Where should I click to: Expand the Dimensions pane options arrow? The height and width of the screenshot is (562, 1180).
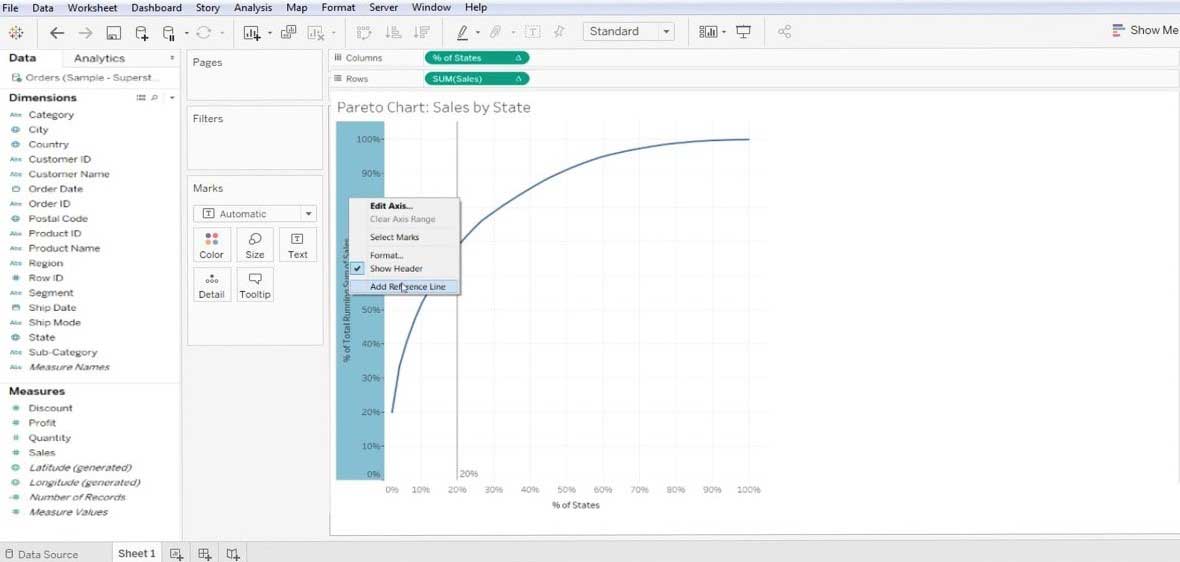click(172, 98)
